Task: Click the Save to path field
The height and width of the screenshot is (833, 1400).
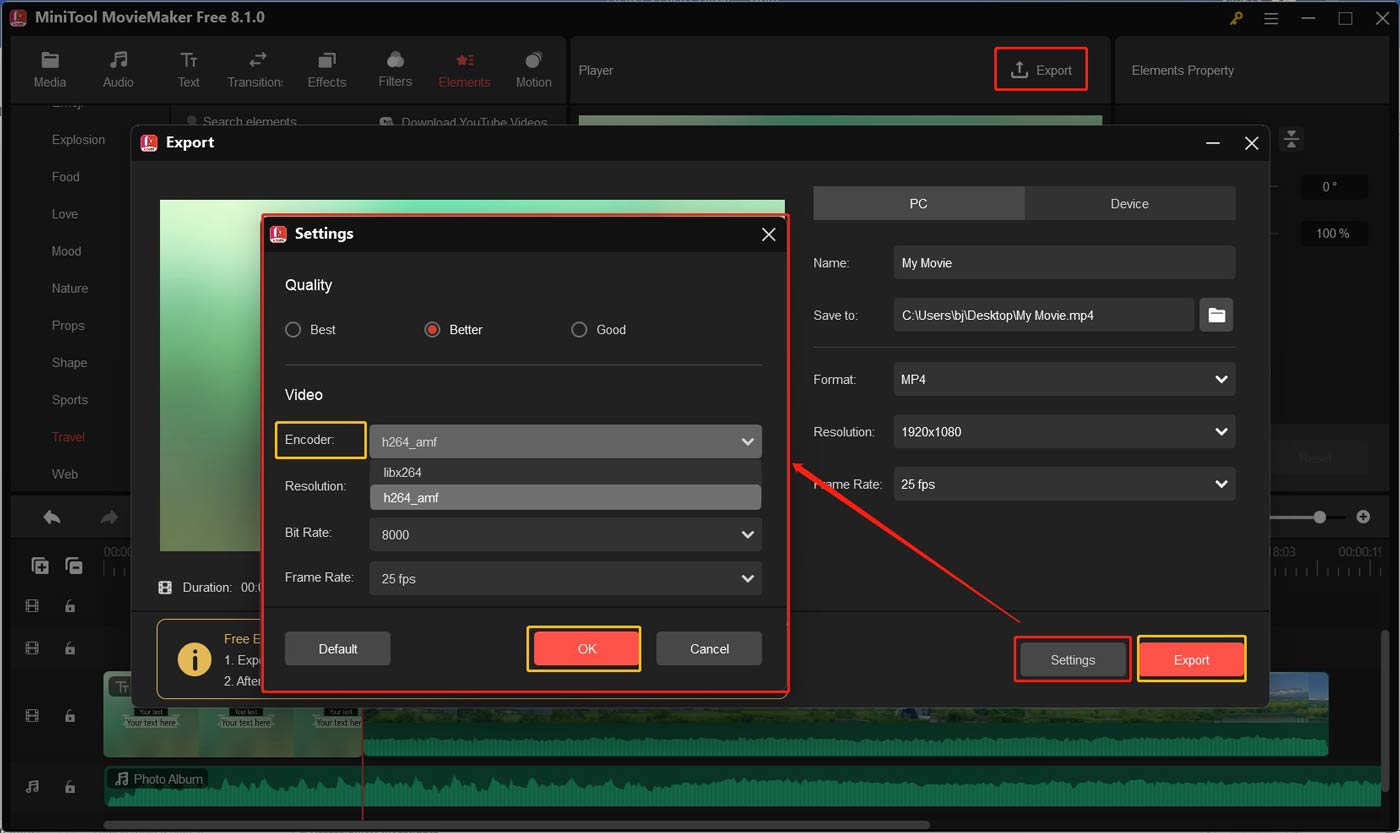Action: [x=1044, y=315]
